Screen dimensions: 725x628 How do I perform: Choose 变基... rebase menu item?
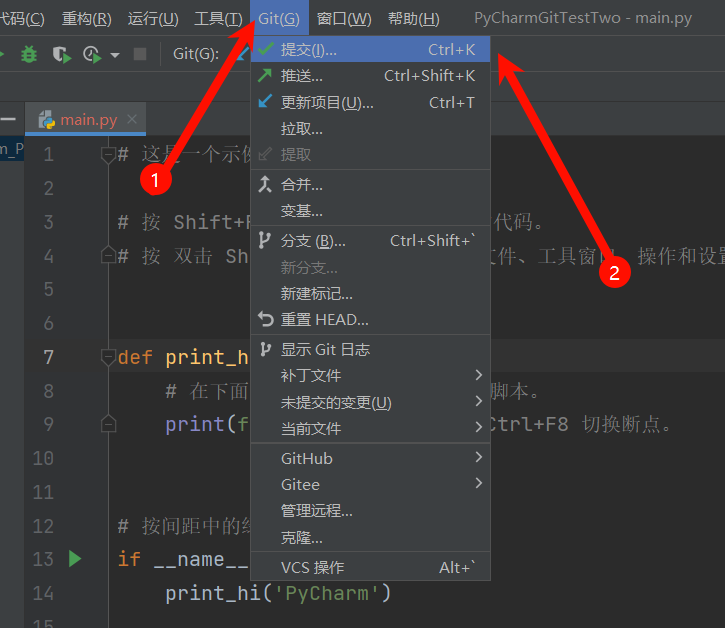point(370,211)
